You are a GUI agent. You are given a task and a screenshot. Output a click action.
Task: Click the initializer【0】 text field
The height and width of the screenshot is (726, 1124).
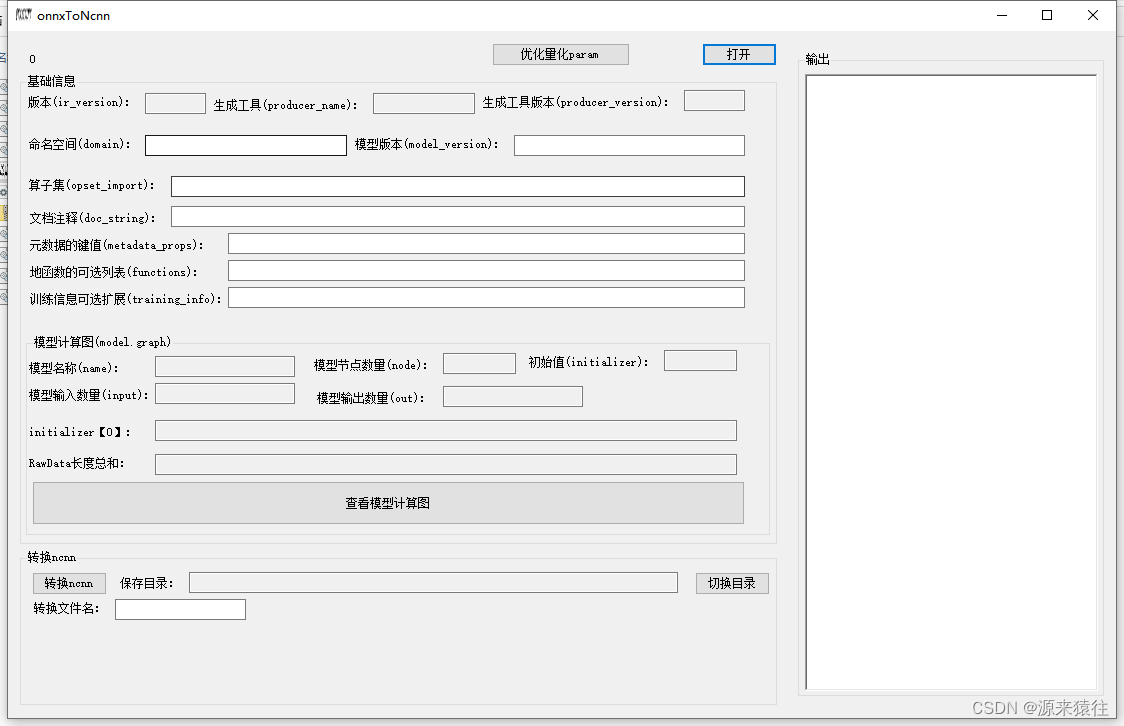(446, 431)
